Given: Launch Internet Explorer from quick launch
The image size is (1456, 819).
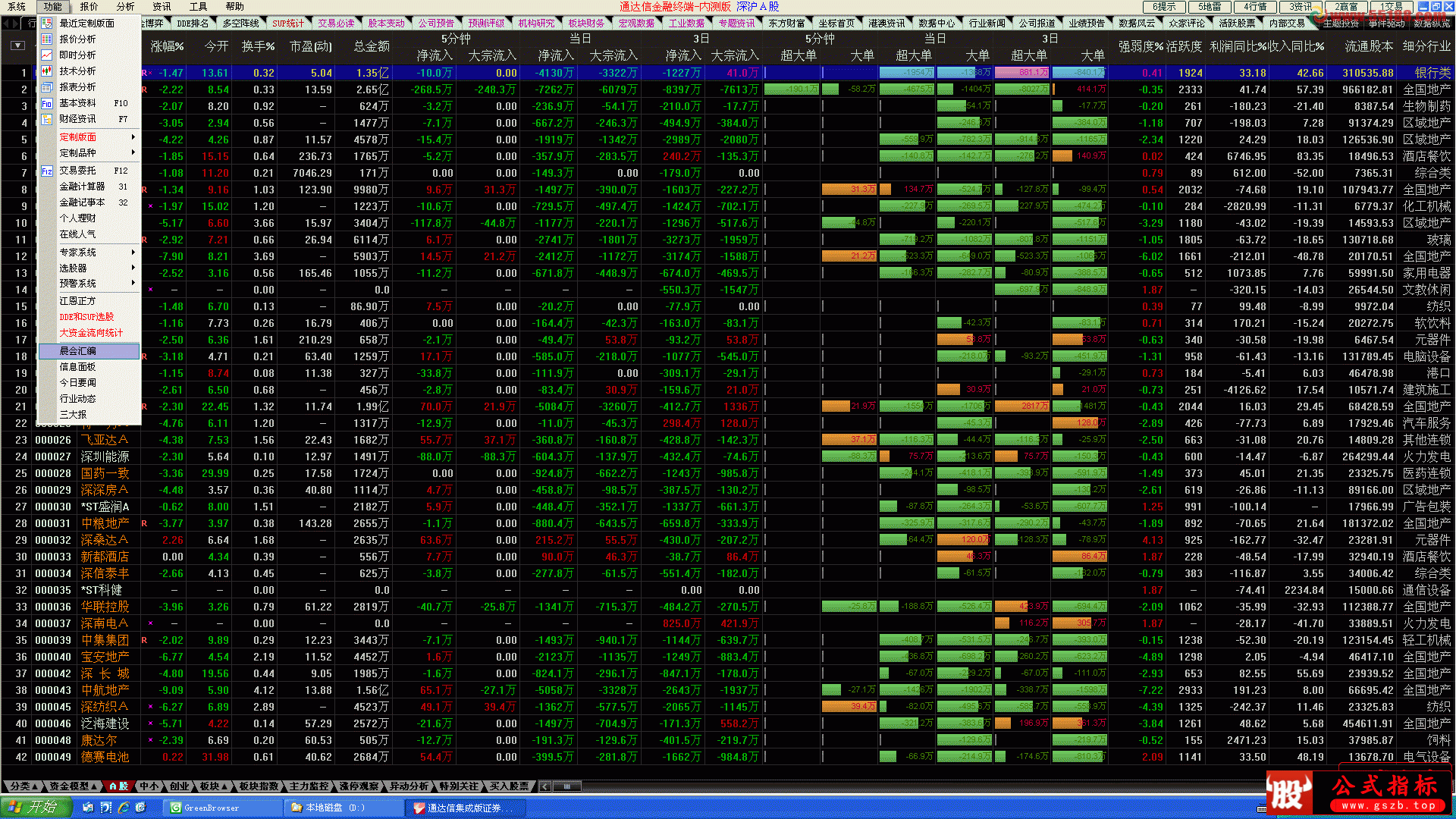Looking at the screenshot, I should click(124, 808).
